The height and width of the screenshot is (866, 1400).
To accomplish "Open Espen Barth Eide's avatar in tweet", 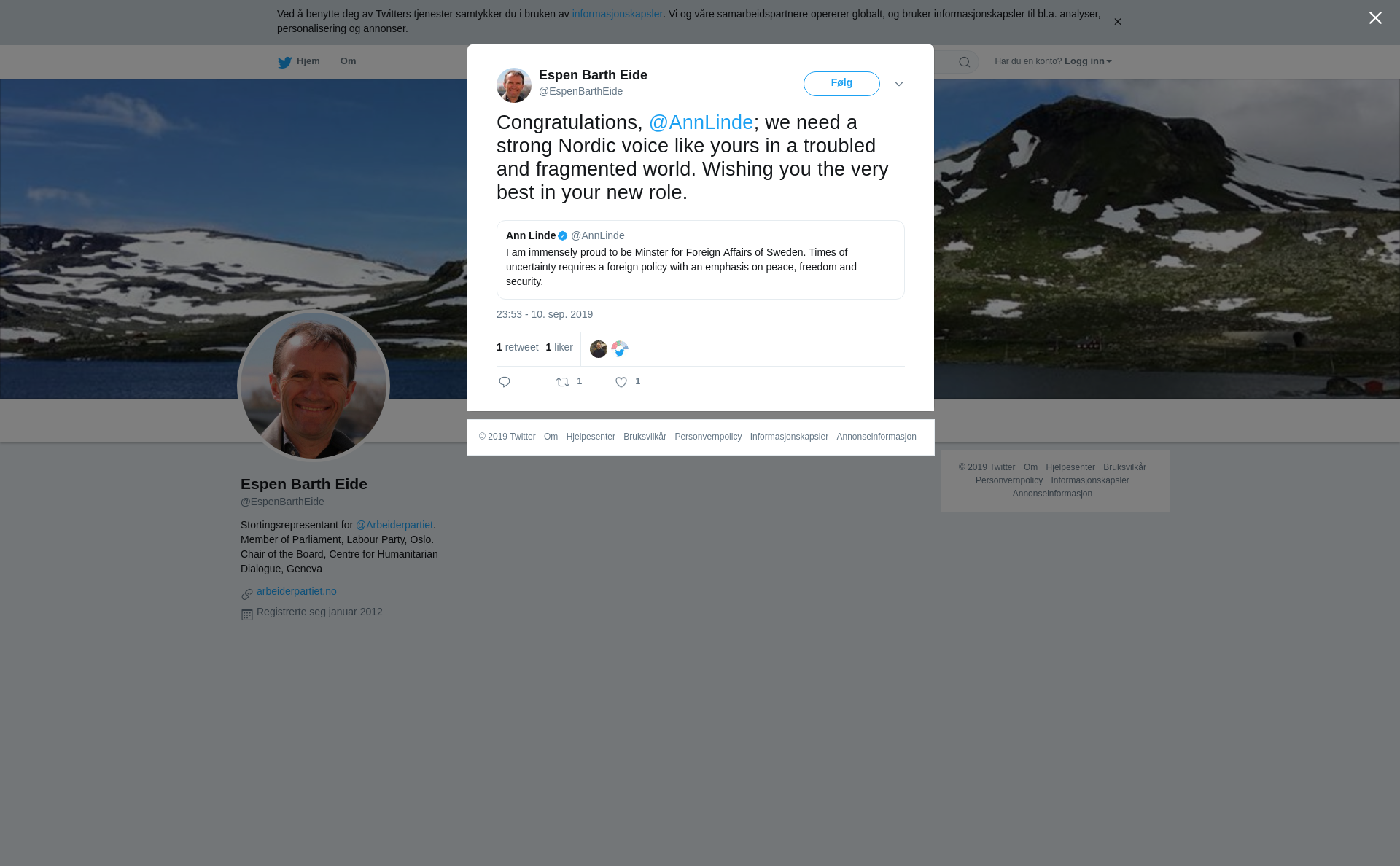I will click(514, 85).
